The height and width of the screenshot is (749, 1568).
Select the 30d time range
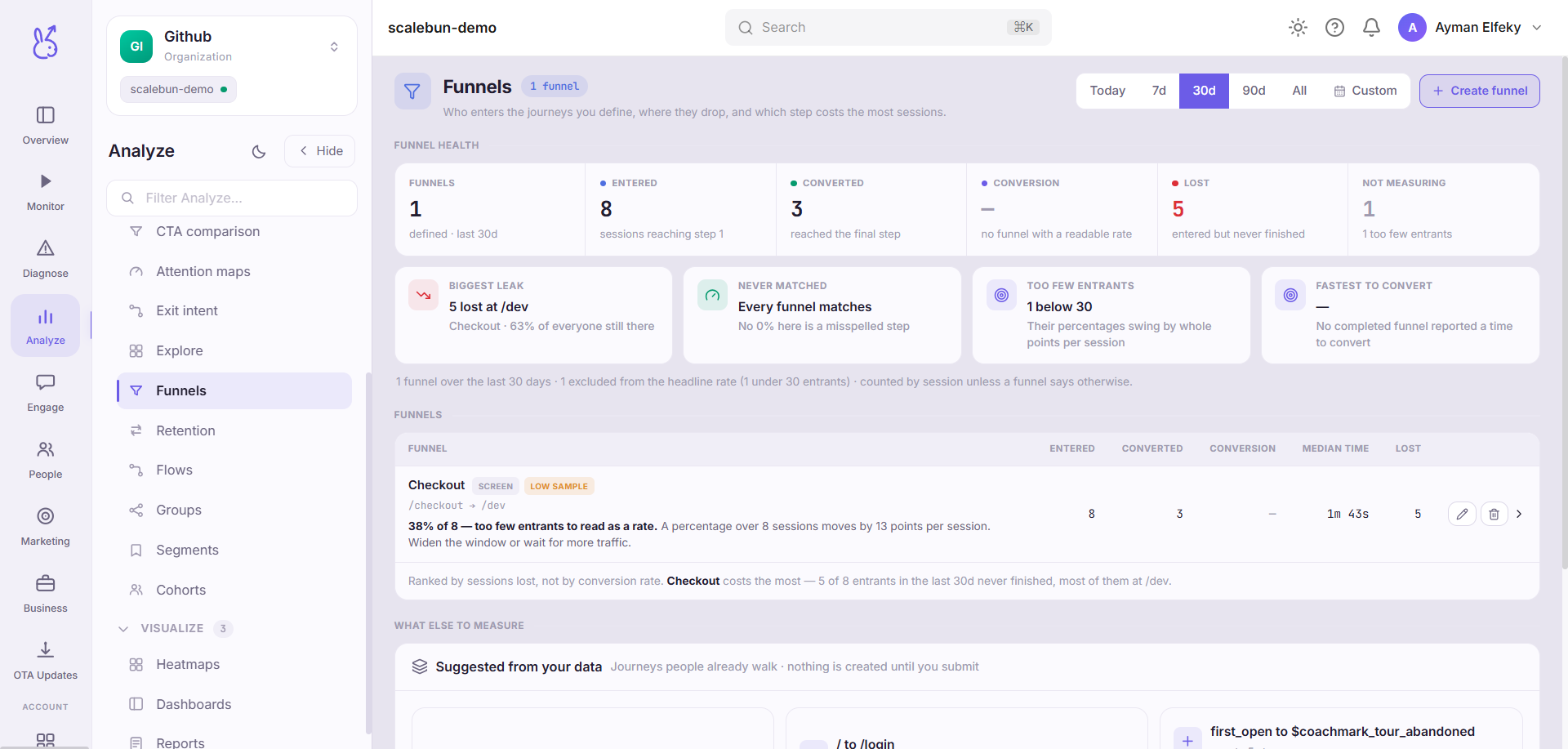(x=1204, y=91)
